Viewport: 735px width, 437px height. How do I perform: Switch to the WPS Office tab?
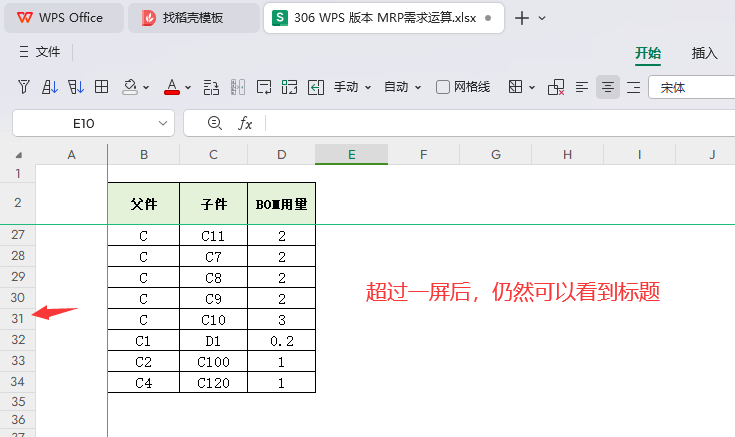point(64,18)
